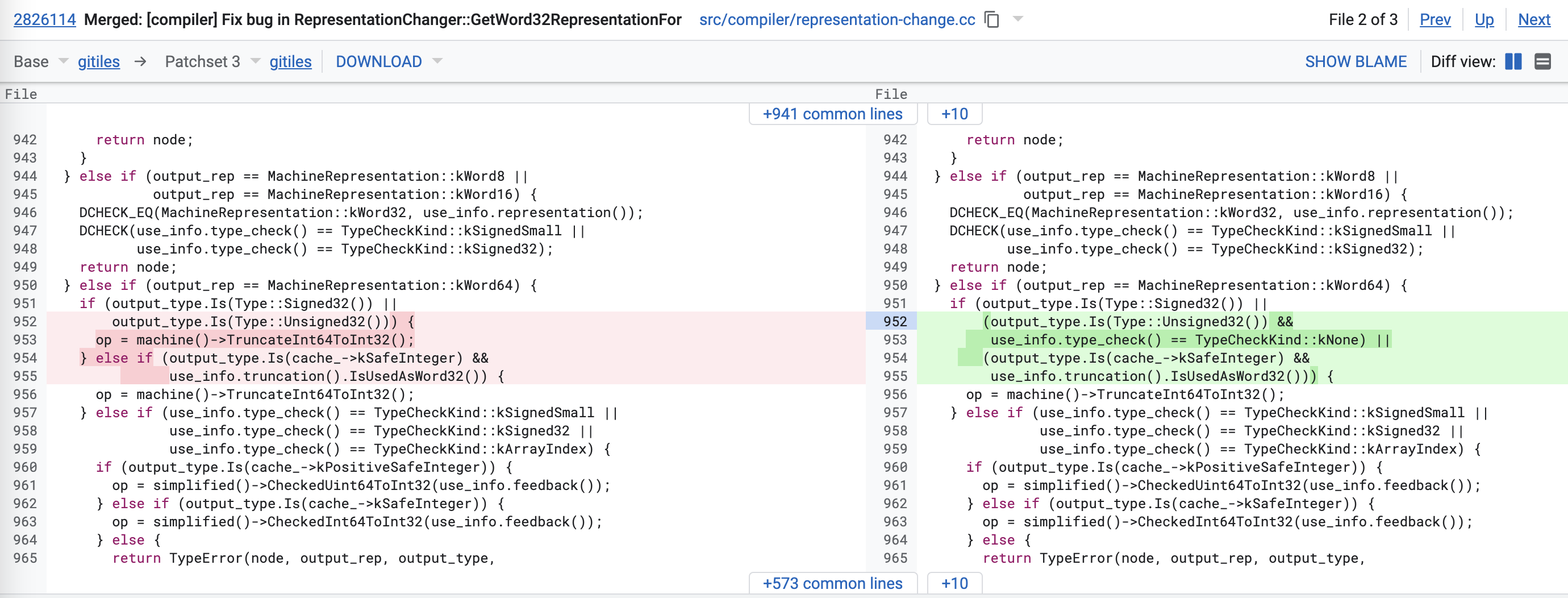Open src/compiler/representation-change.cc file link

click(x=836, y=19)
